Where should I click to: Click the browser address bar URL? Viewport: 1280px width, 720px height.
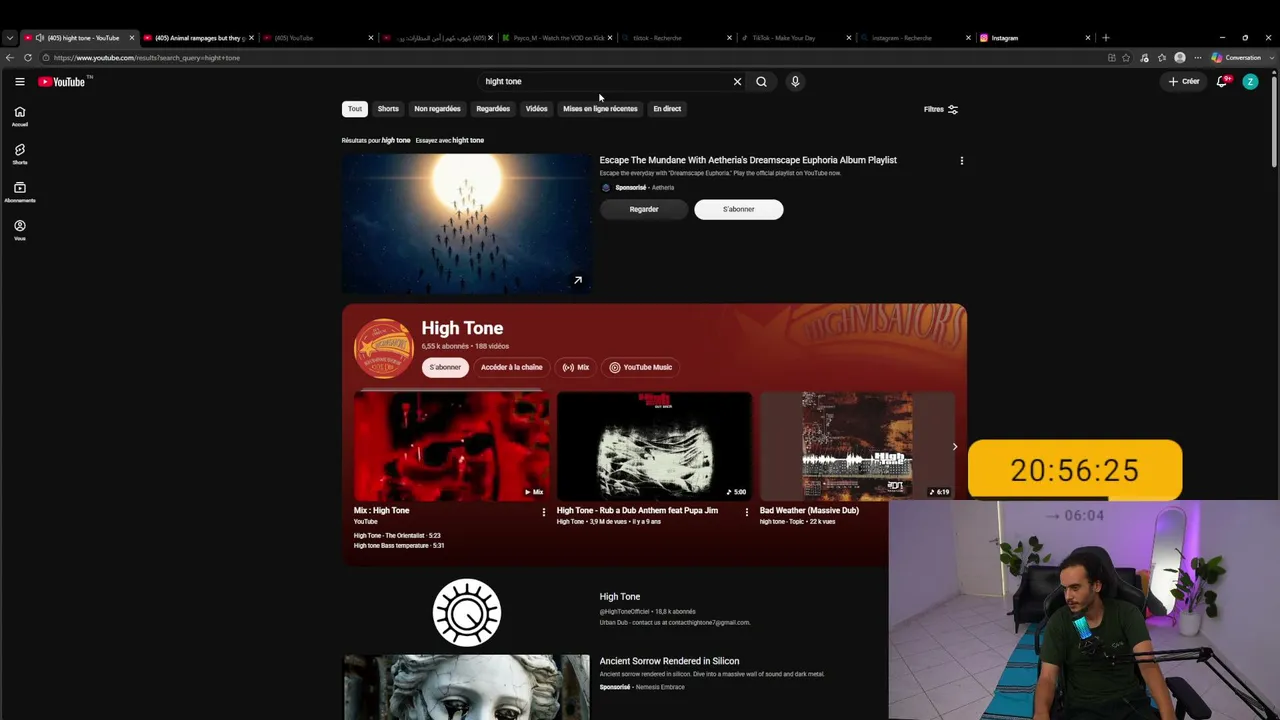tap(147, 58)
